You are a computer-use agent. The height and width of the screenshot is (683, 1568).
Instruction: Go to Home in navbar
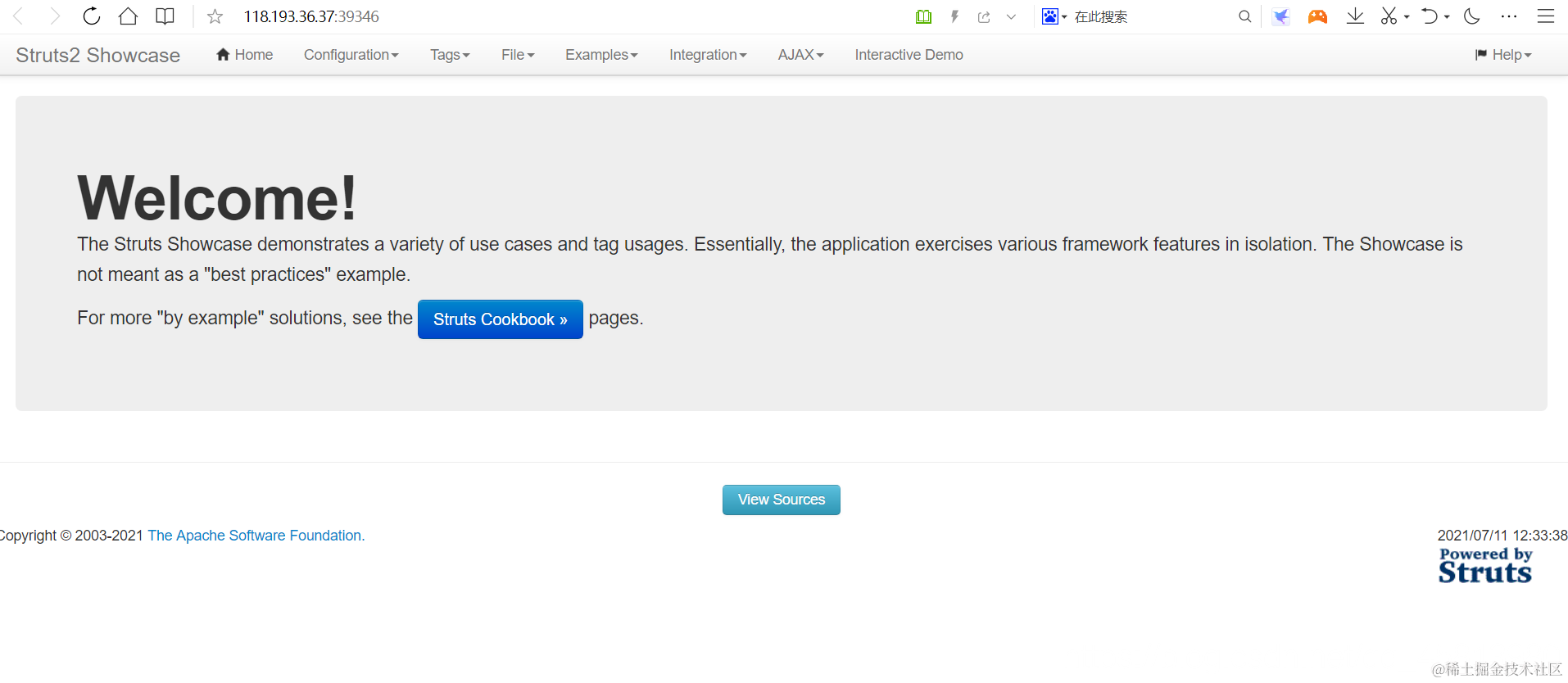point(245,55)
